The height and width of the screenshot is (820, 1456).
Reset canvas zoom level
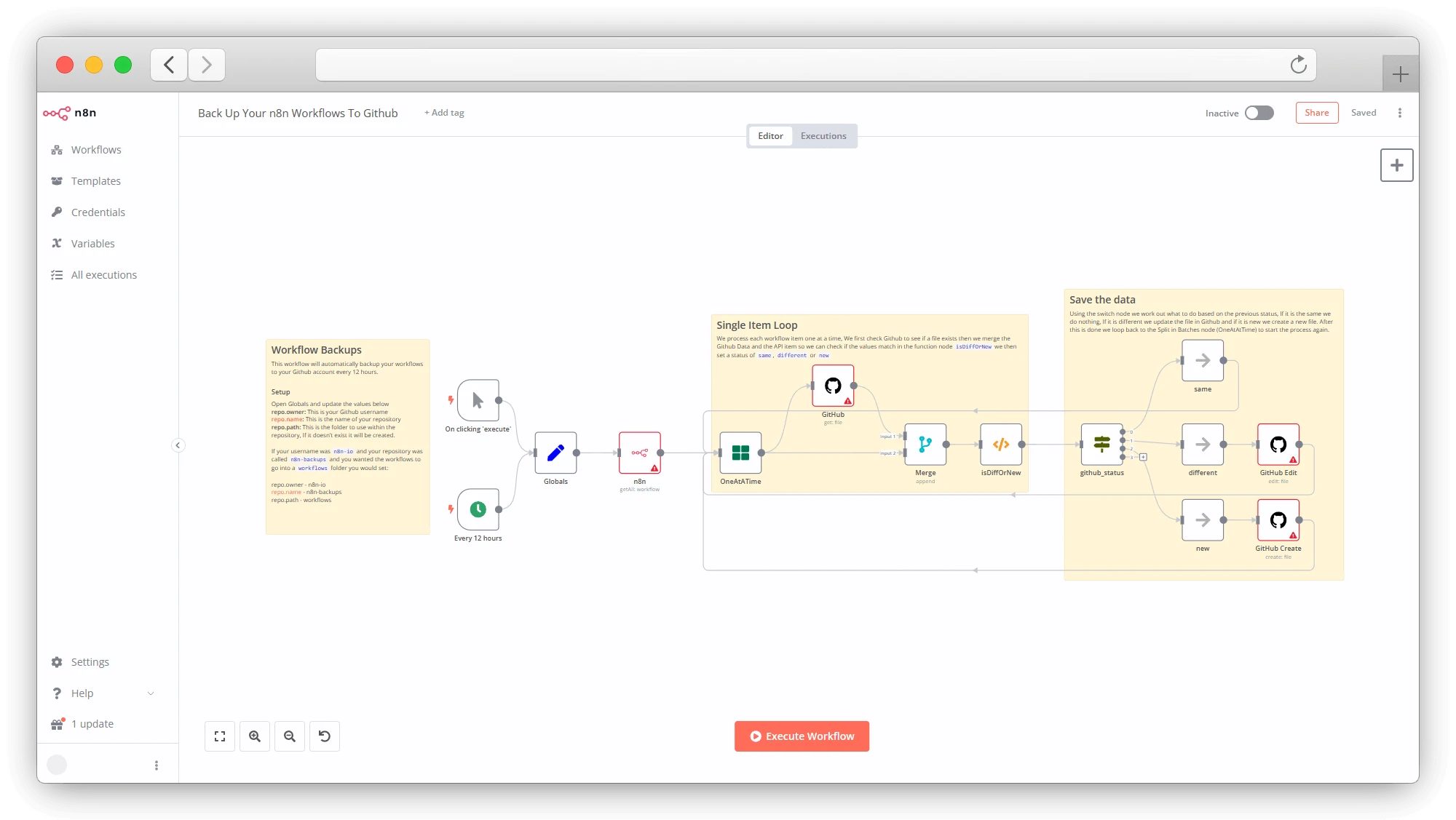pyautogui.click(x=325, y=736)
